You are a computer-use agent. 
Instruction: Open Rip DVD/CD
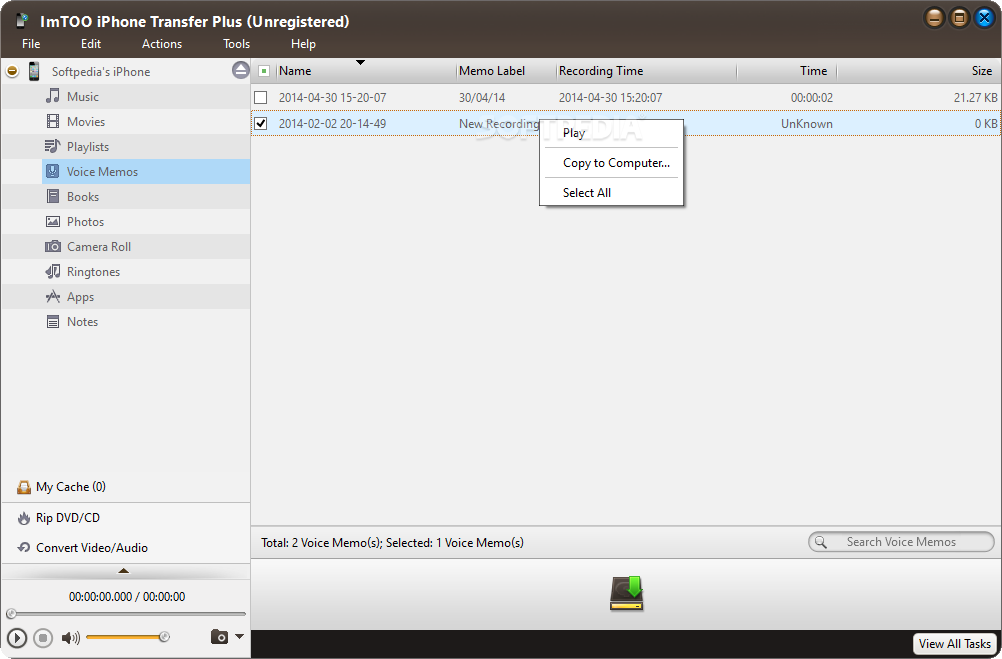click(68, 518)
